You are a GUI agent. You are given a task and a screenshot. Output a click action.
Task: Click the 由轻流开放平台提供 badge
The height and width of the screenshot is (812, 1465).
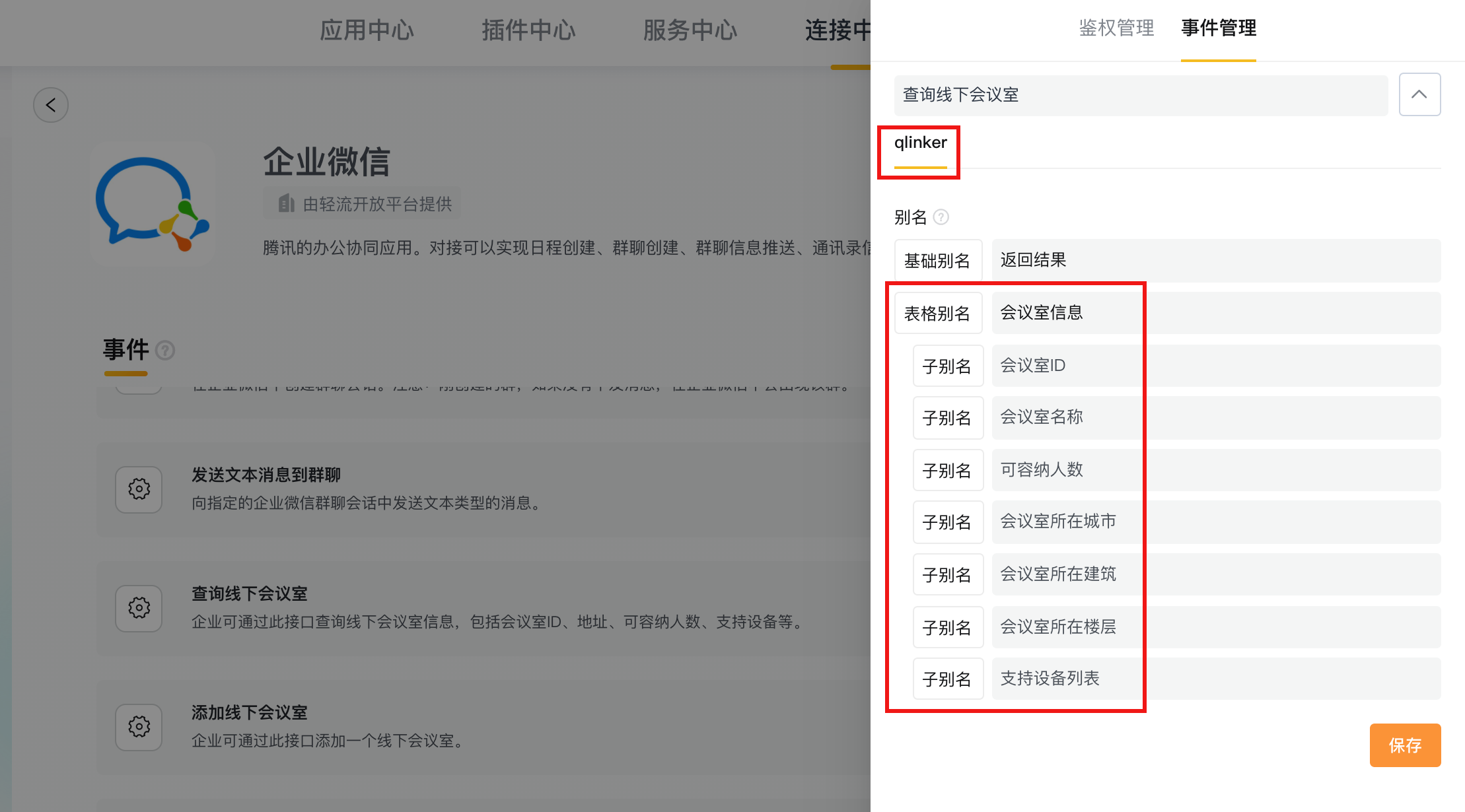[362, 203]
